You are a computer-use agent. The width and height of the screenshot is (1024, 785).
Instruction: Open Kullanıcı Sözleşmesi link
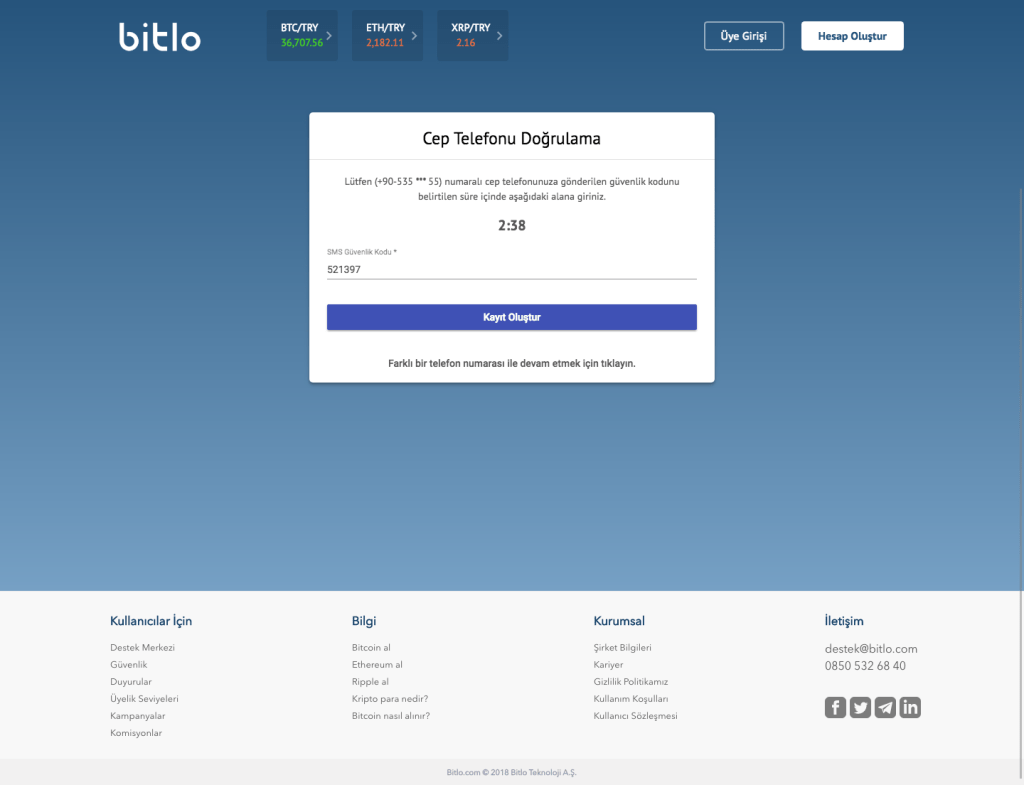[635, 716]
